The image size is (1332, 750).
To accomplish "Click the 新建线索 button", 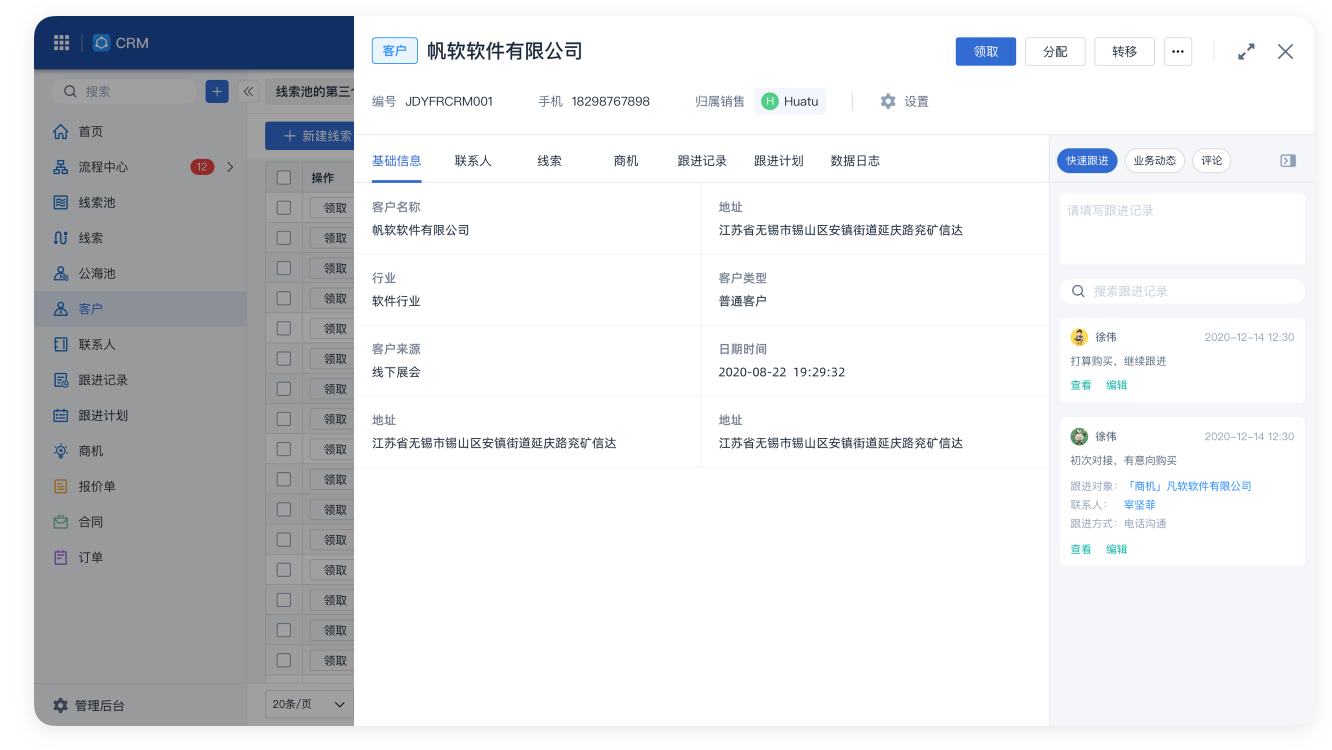I will click(310, 136).
